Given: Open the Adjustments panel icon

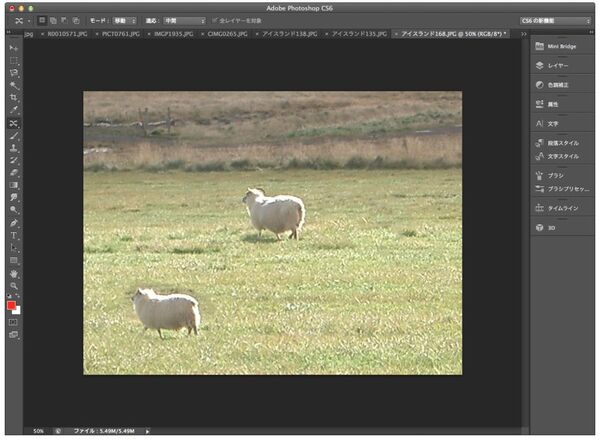Looking at the screenshot, I should coord(540,85).
